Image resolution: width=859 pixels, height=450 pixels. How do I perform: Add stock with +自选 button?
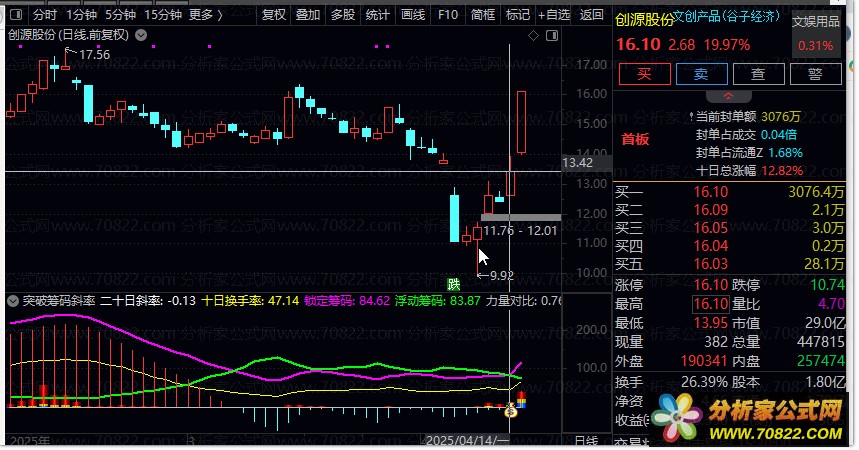click(554, 15)
